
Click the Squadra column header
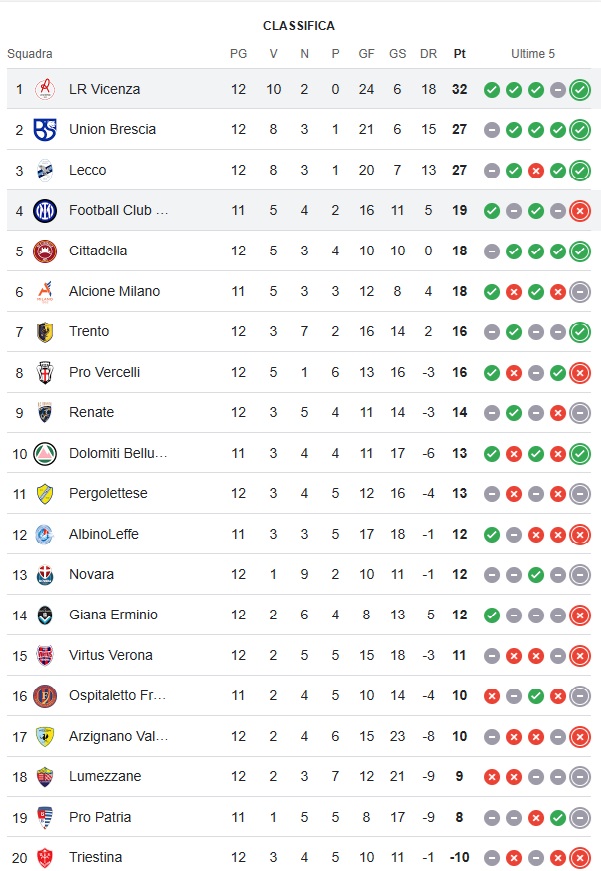tap(30, 54)
